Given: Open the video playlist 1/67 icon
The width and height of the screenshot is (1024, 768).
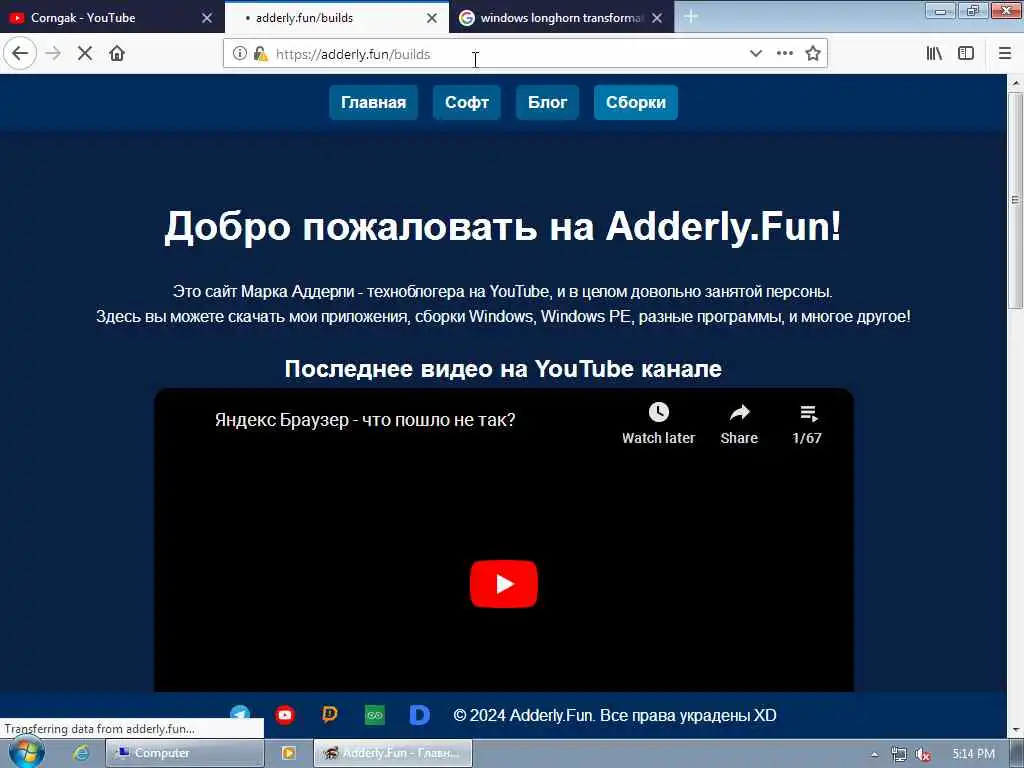Looking at the screenshot, I should coord(807,424).
